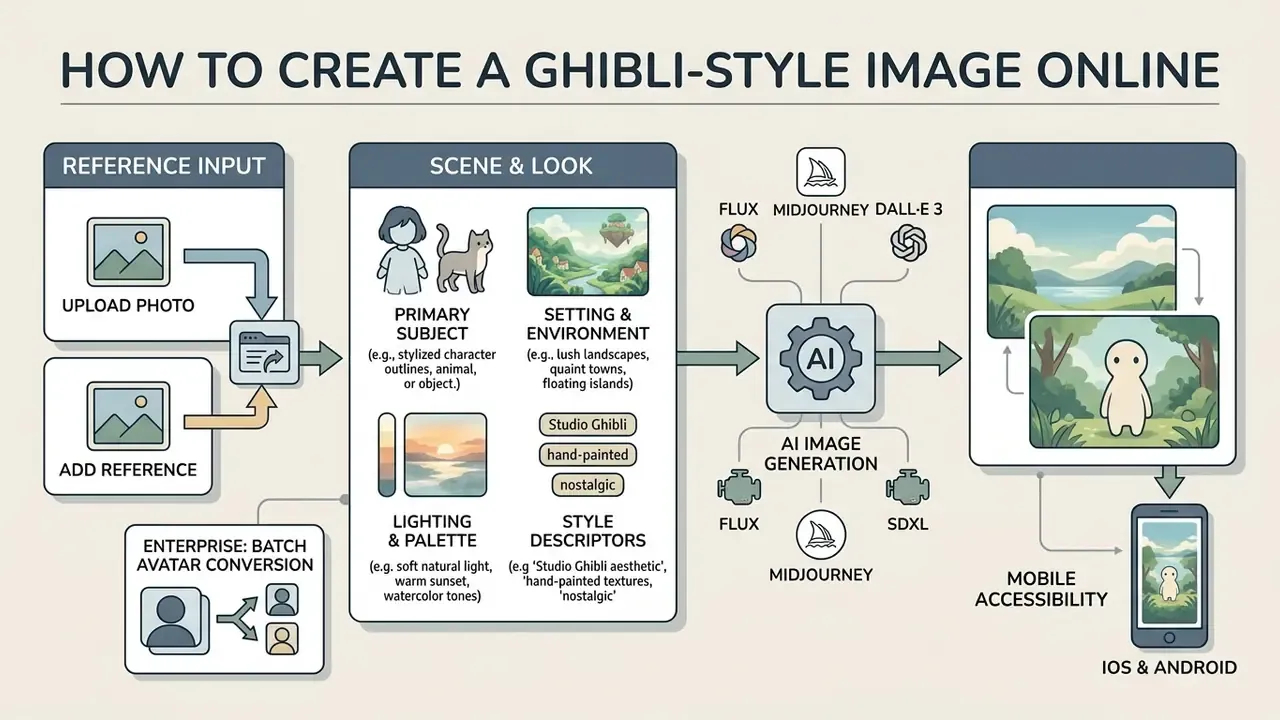Click the DALL-E 3 knot icon
Screen dimensions: 1280x720
coord(908,245)
